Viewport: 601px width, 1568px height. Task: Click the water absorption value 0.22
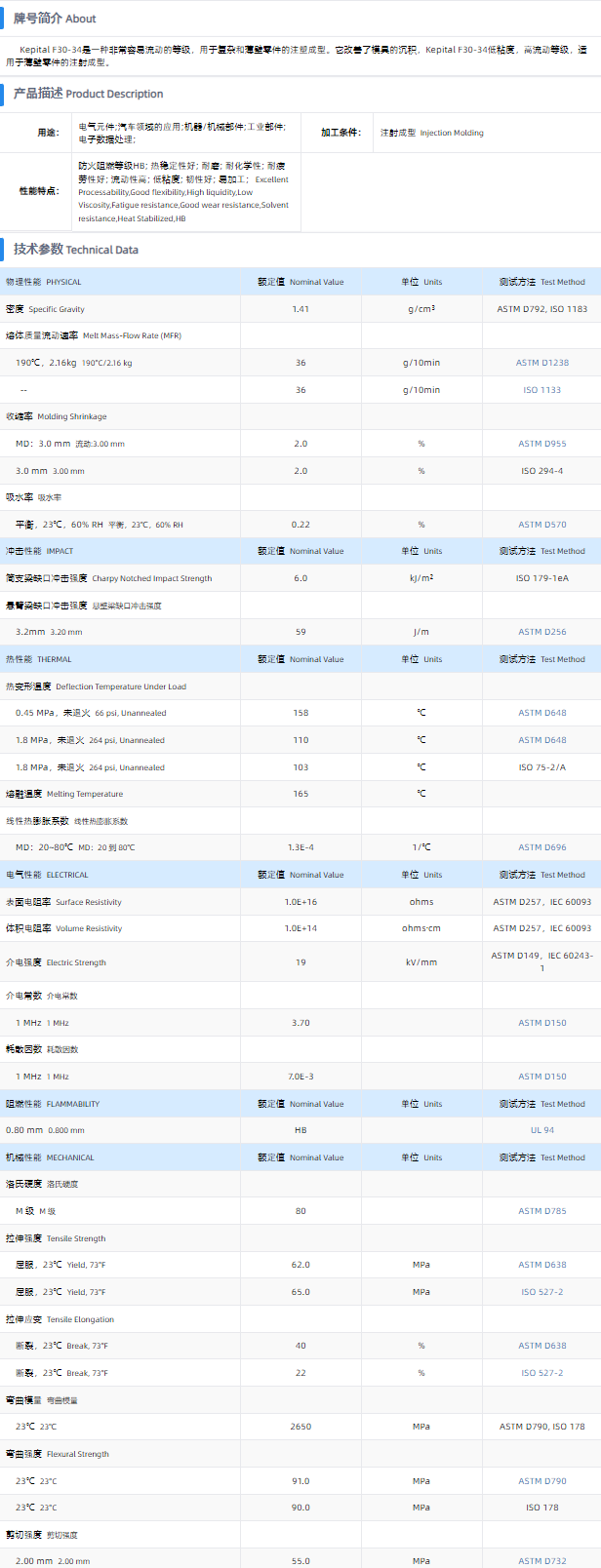(x=300, y=525)
